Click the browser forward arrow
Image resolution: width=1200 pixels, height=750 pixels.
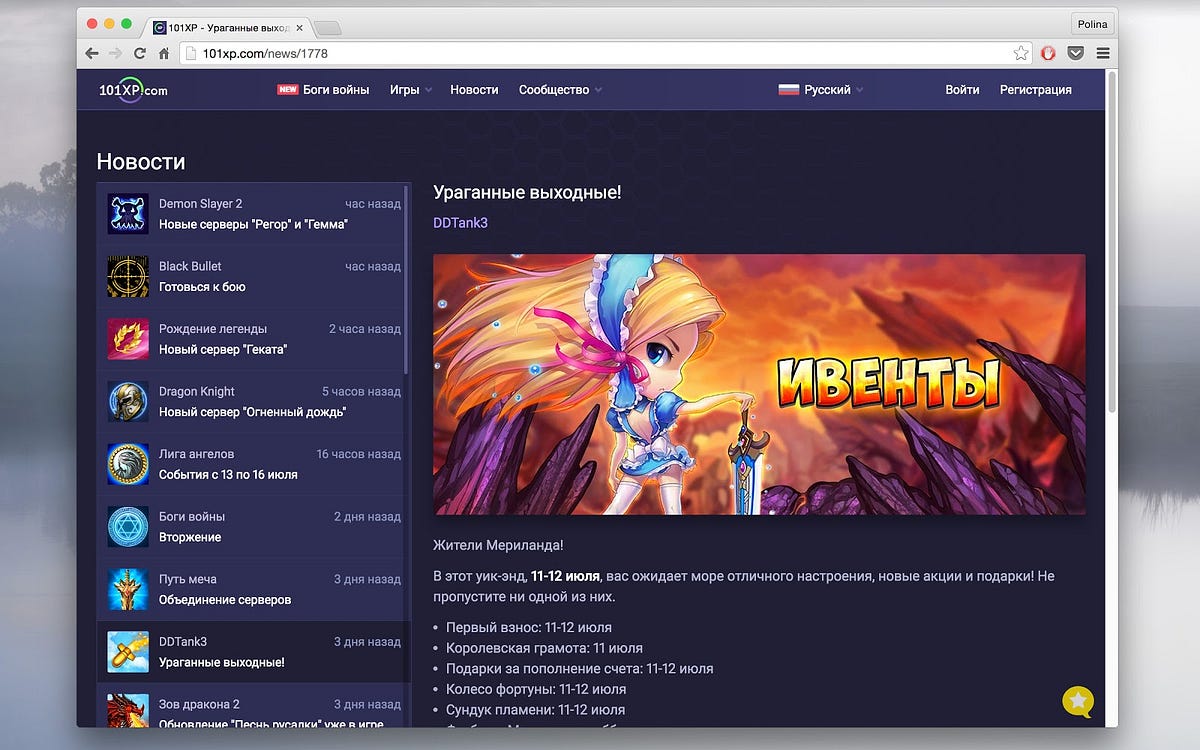point(116,53)
